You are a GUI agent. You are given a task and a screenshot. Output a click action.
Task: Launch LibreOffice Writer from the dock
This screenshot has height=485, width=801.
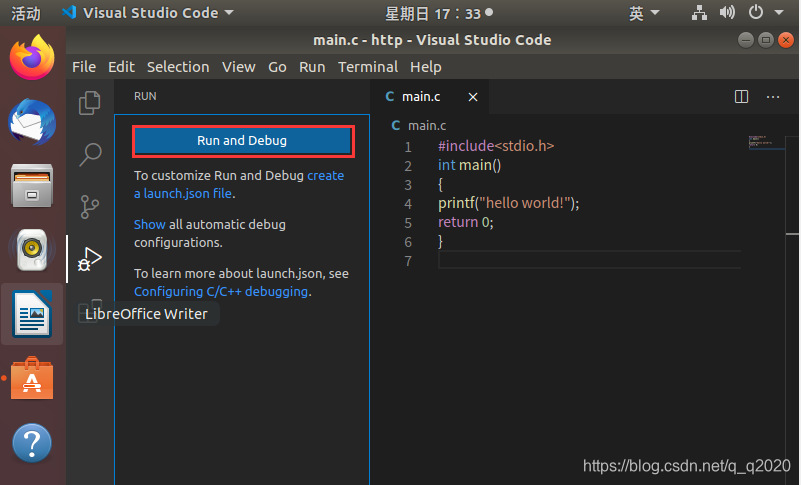coord(32,314)
